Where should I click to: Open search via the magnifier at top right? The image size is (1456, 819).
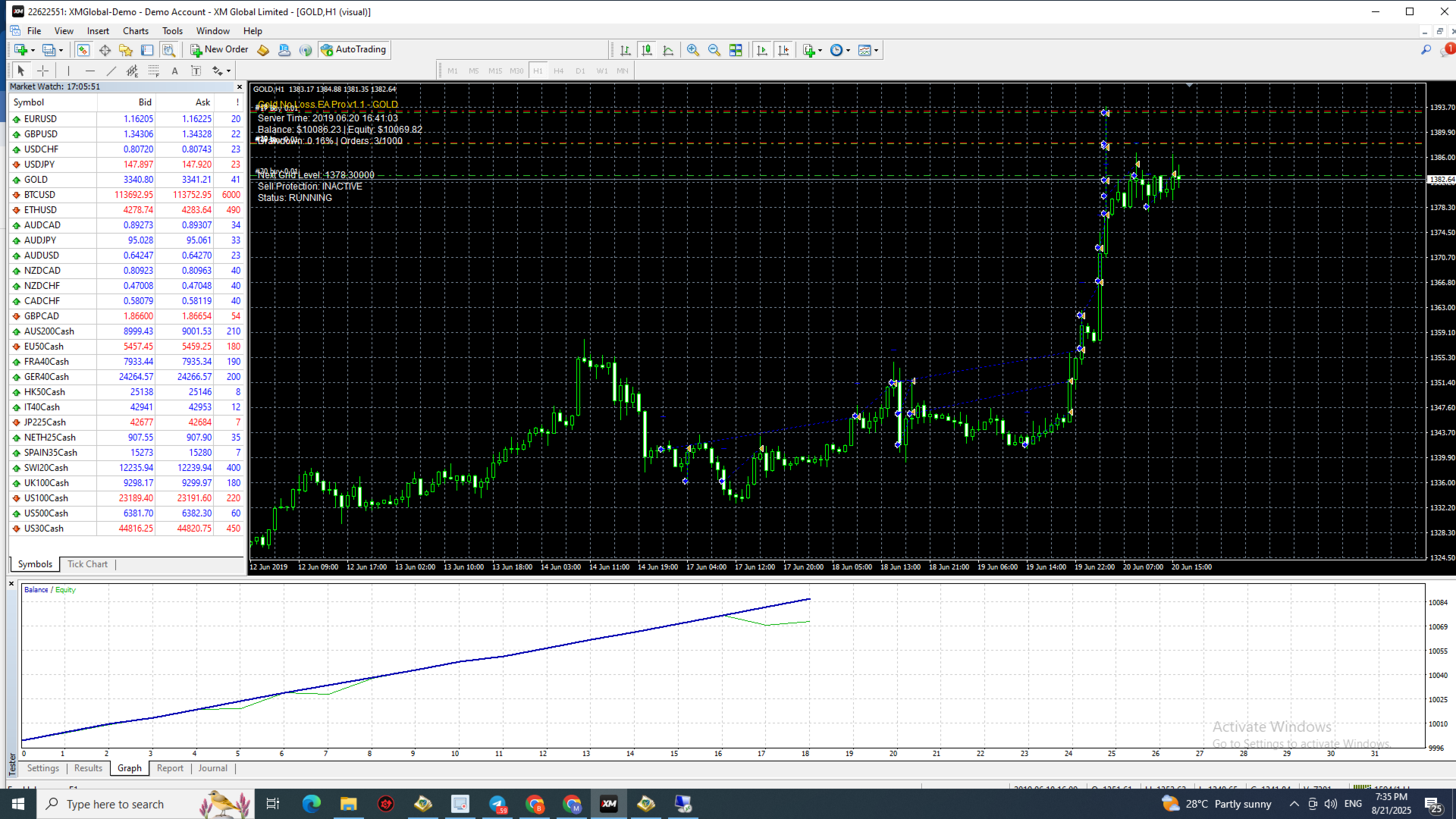point(1426,50)
